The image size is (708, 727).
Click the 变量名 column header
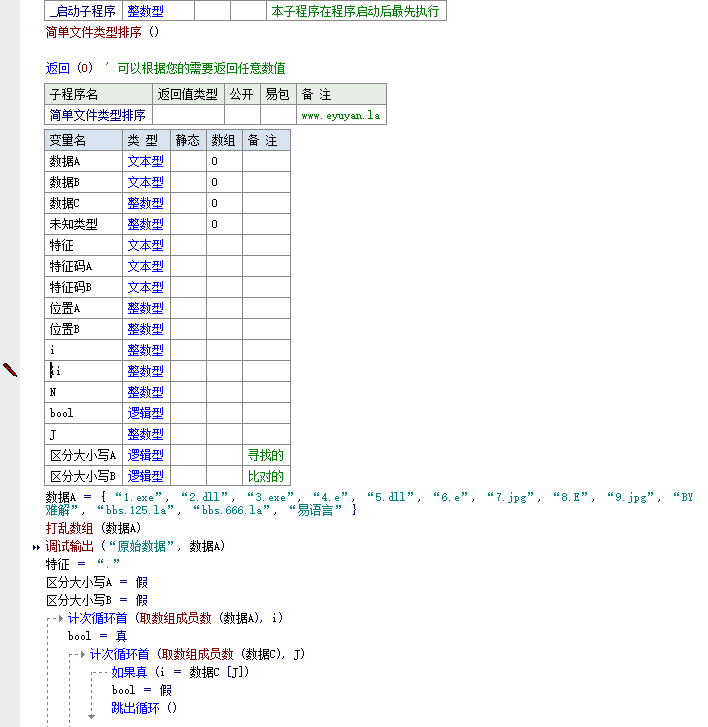[x=83, y=140]
